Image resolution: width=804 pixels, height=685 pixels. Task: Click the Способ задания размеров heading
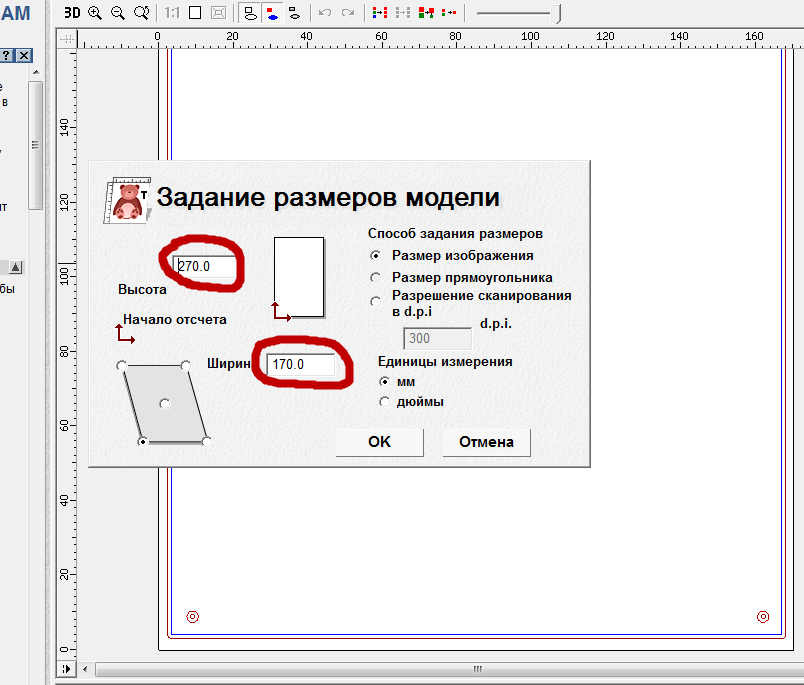pos(455,234)
